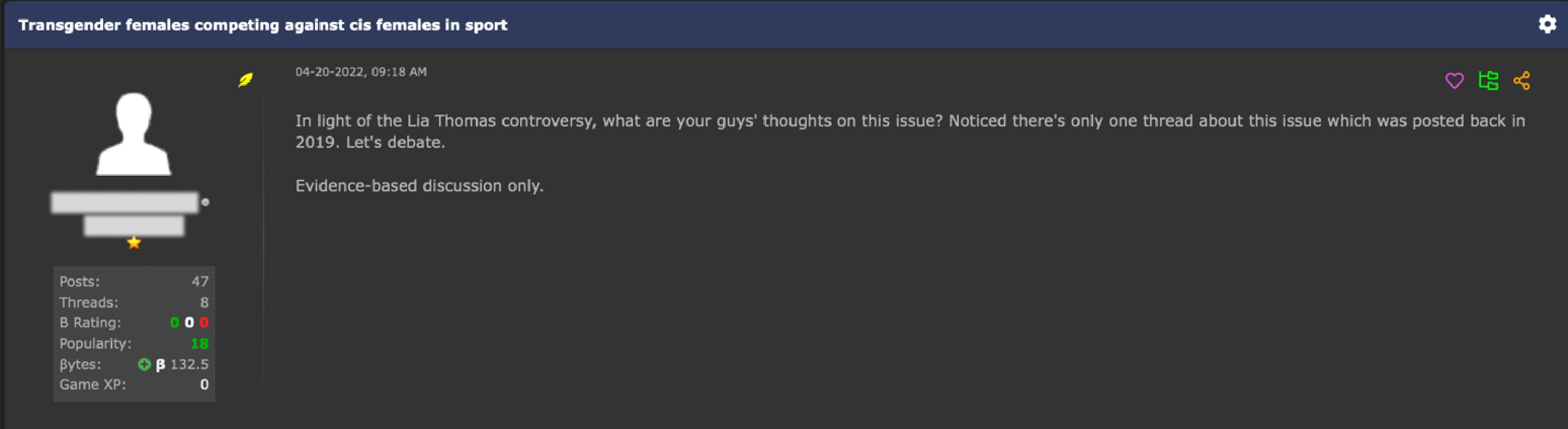Click the white neutral B Rating number
This screenshot has height=429, width=1568.
pos(190,323)
